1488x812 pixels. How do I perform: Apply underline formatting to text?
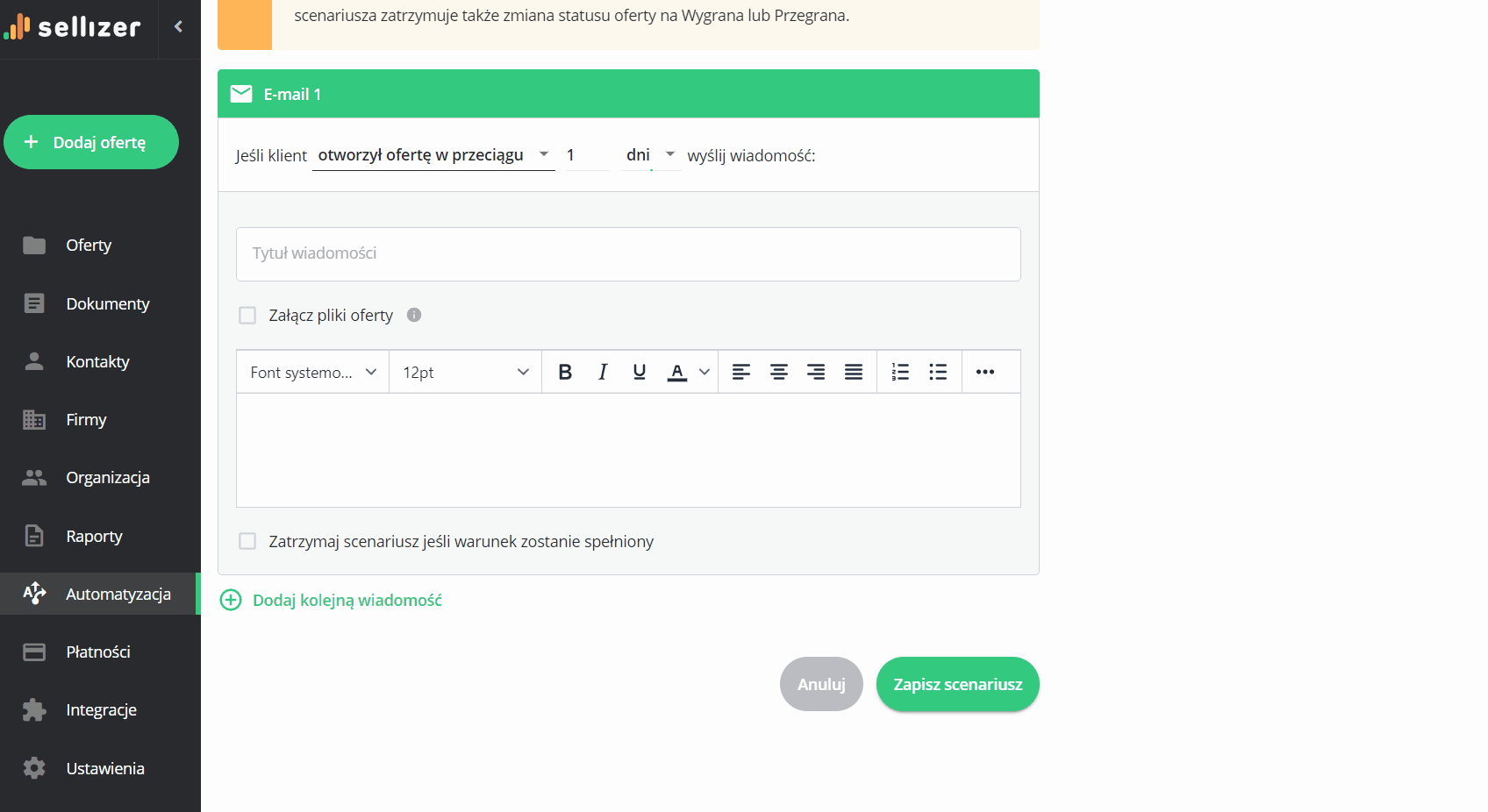tap(640, 373)
